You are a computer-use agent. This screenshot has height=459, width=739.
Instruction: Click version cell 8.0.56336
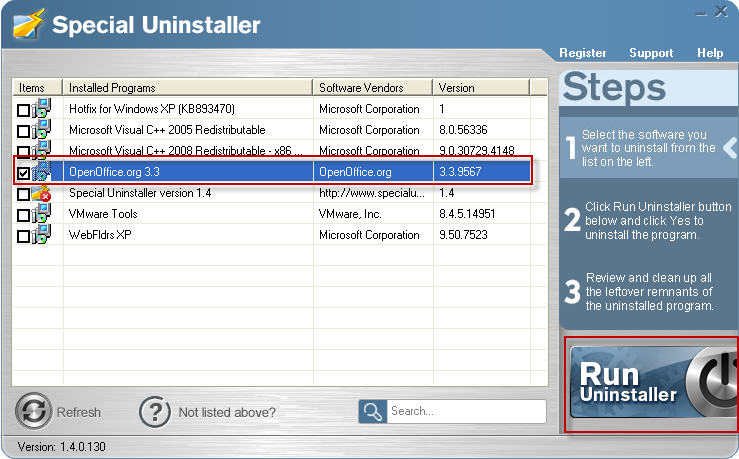(x=463, y=130)
